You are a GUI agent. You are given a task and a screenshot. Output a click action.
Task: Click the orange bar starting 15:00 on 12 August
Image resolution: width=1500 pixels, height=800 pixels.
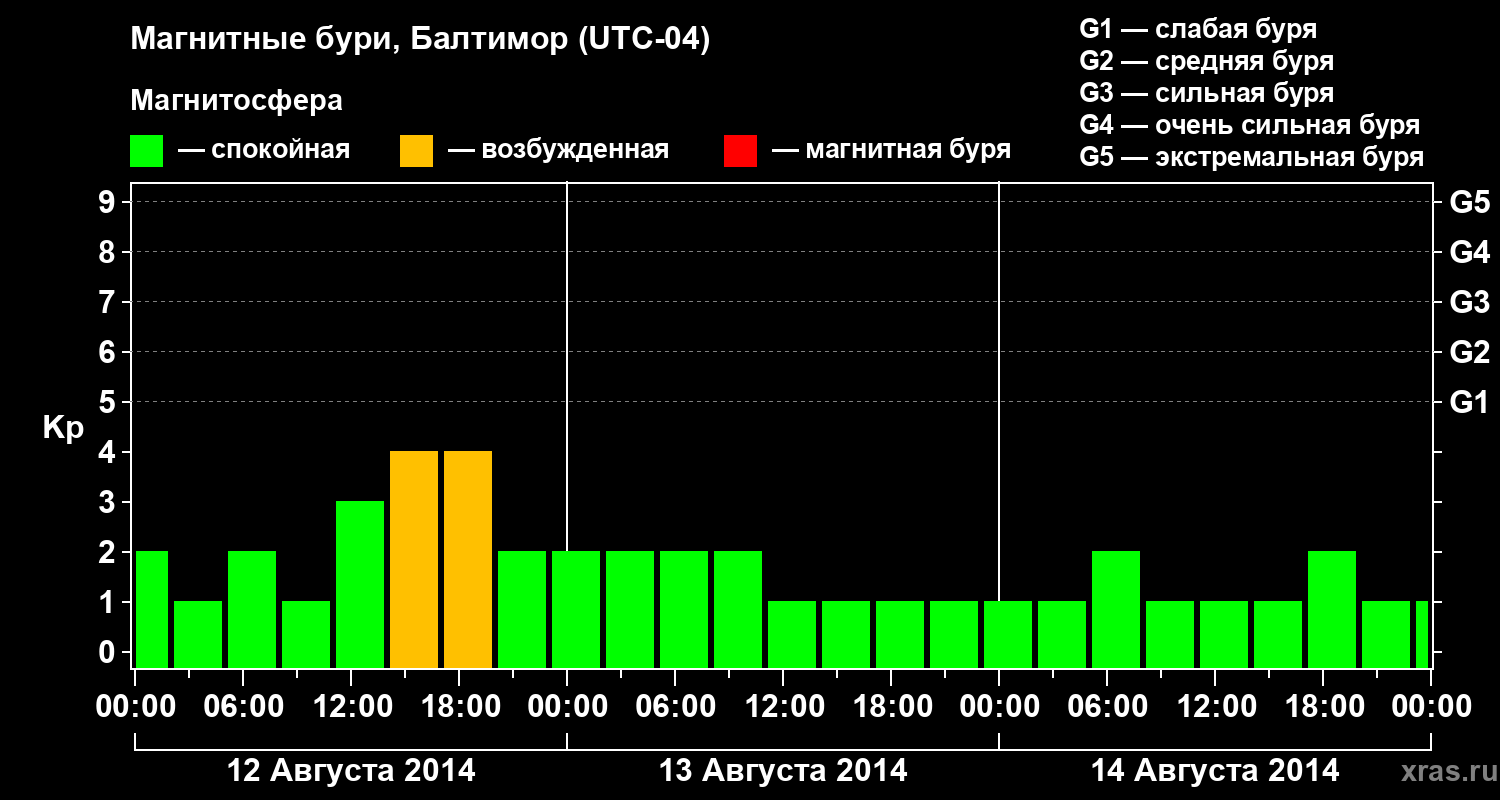(414, 559)
